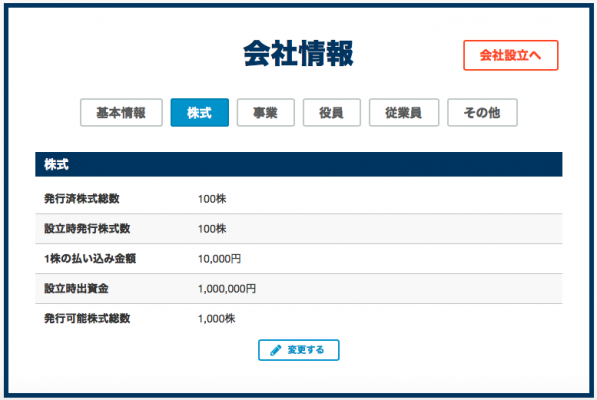Click the 変更する button text
Screen dimensions: 597x400
(x=306, y=350)
